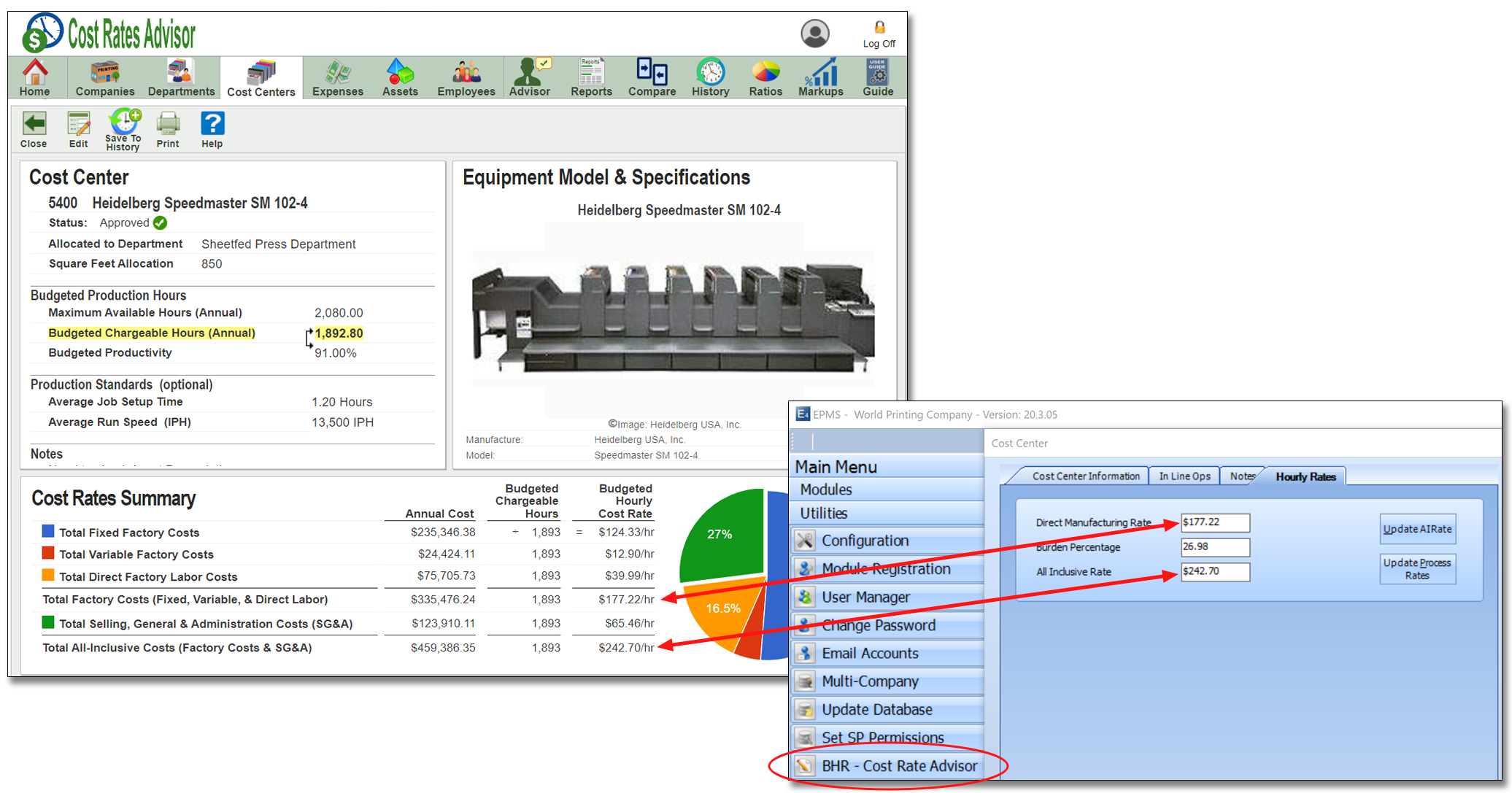Select the Hourly Rates tab
The image size is (1512, 793).
(x=1305, y=476)
